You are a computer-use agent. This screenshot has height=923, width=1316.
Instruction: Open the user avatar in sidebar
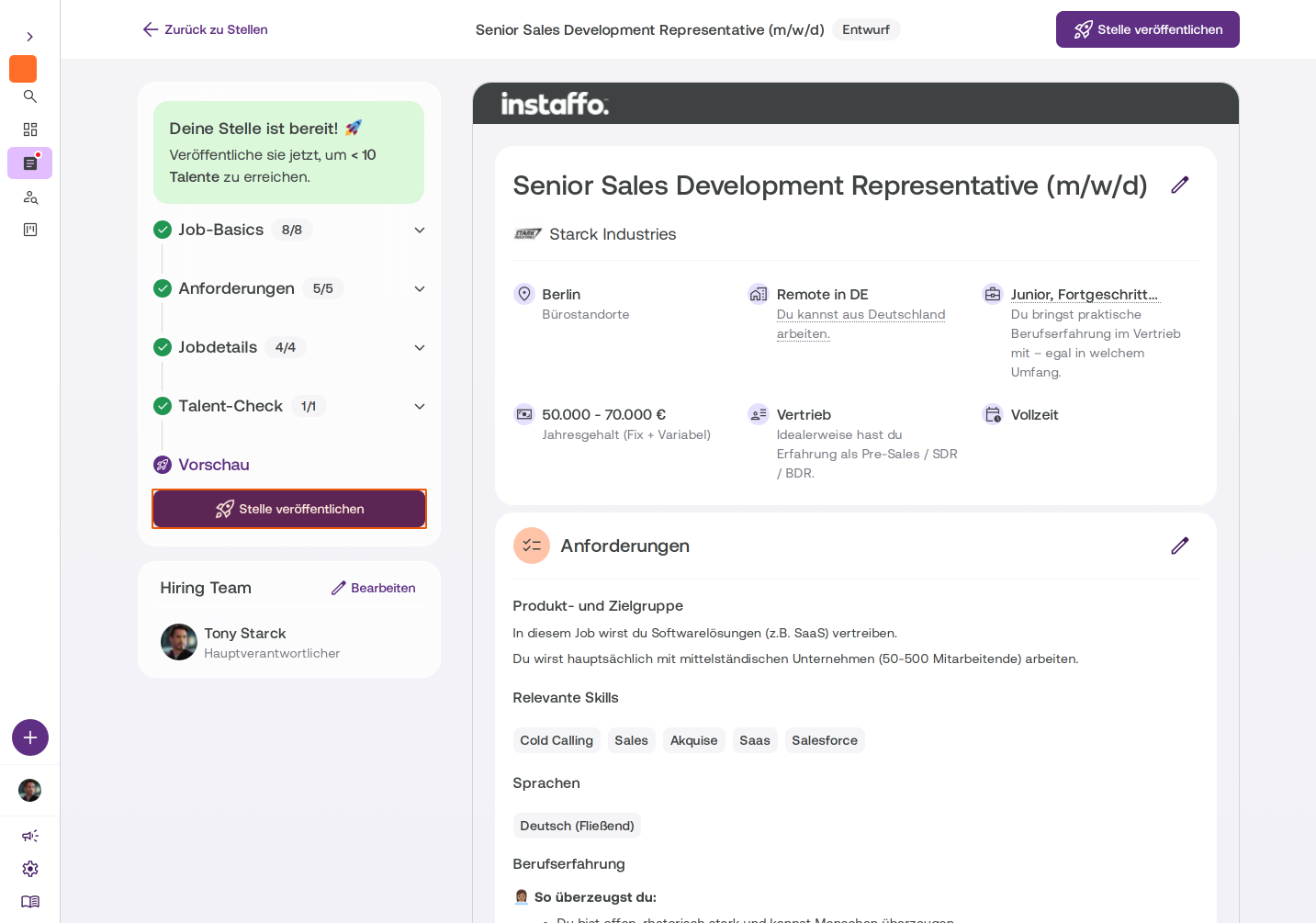(x=30, y=790)
